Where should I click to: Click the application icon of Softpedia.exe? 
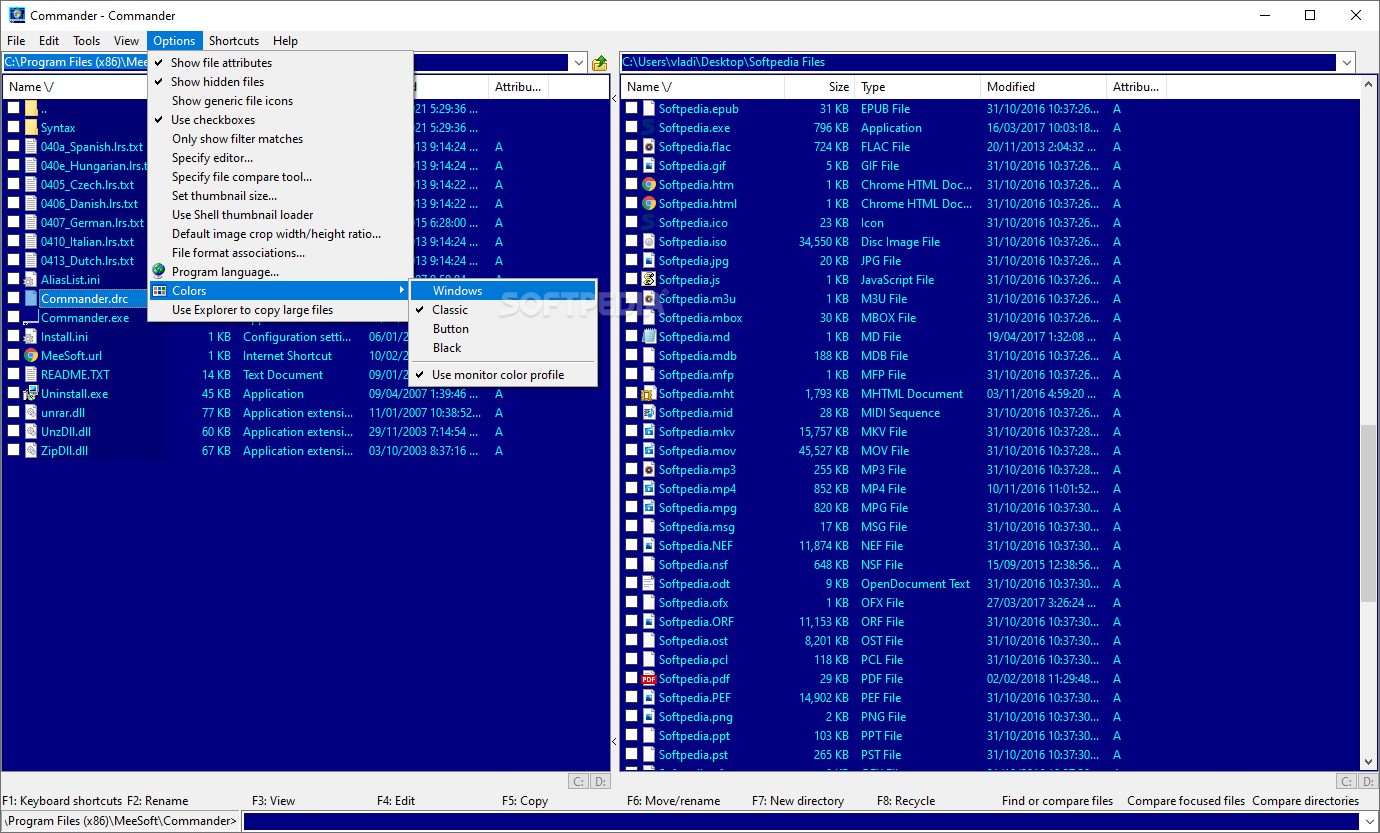point(649,128)
